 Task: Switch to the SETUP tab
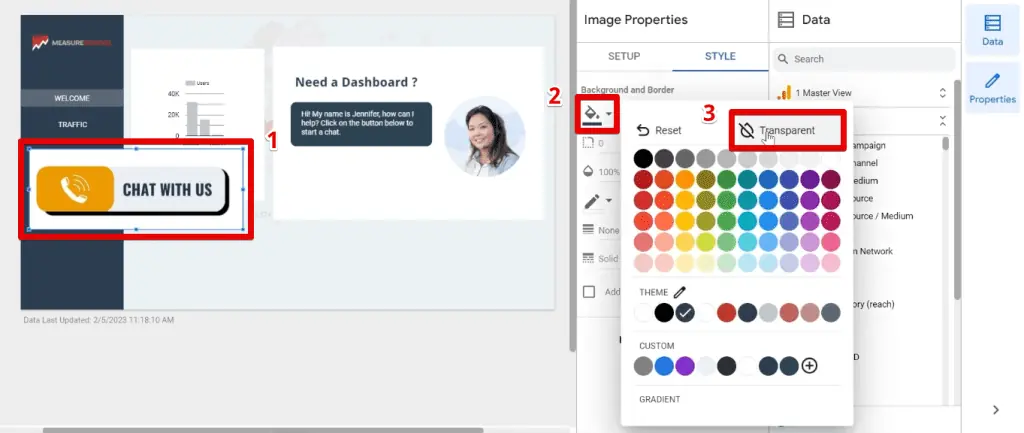coord(624,56)
